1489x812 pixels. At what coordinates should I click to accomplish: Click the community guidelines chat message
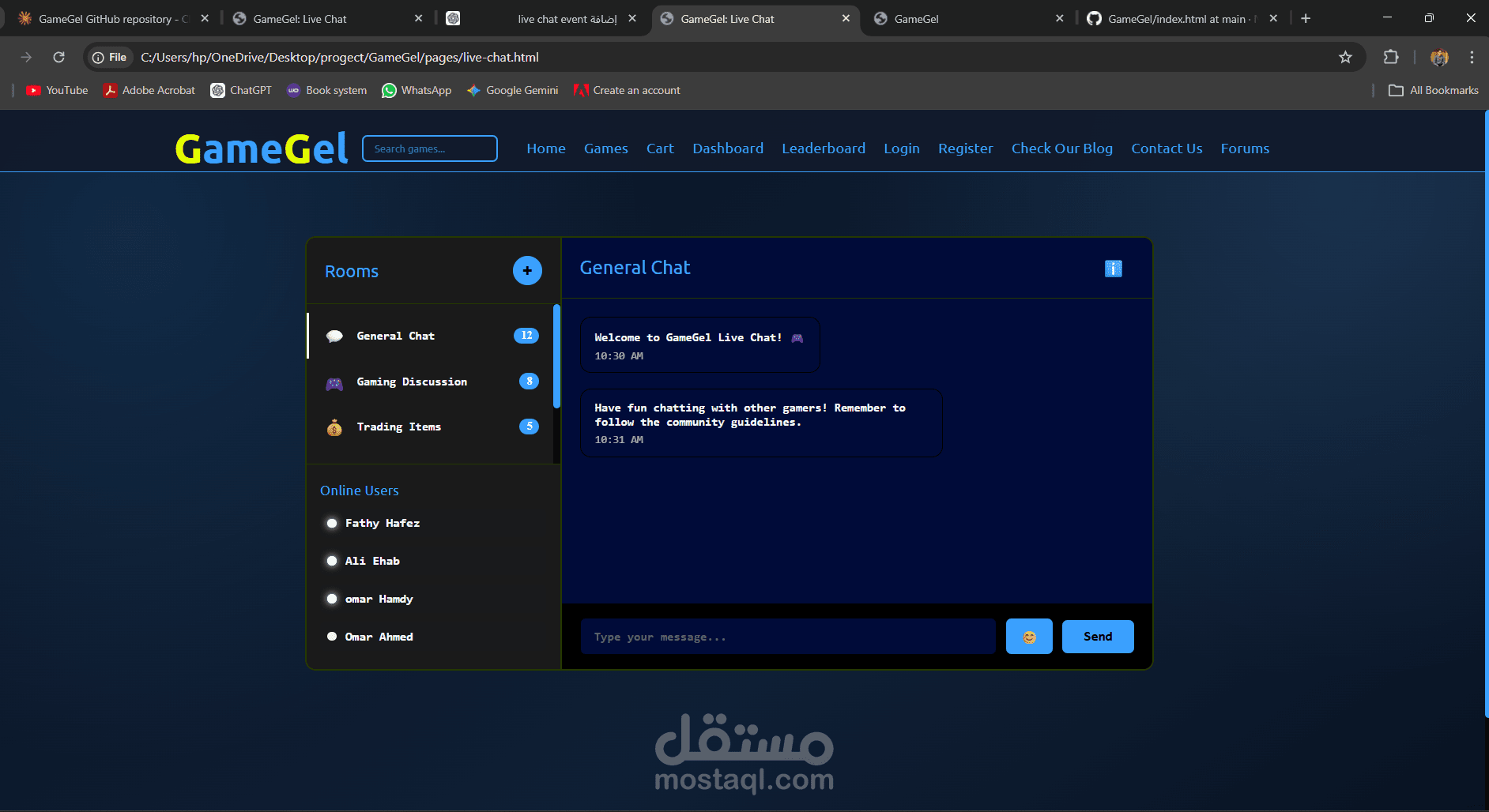click(761, 423)
